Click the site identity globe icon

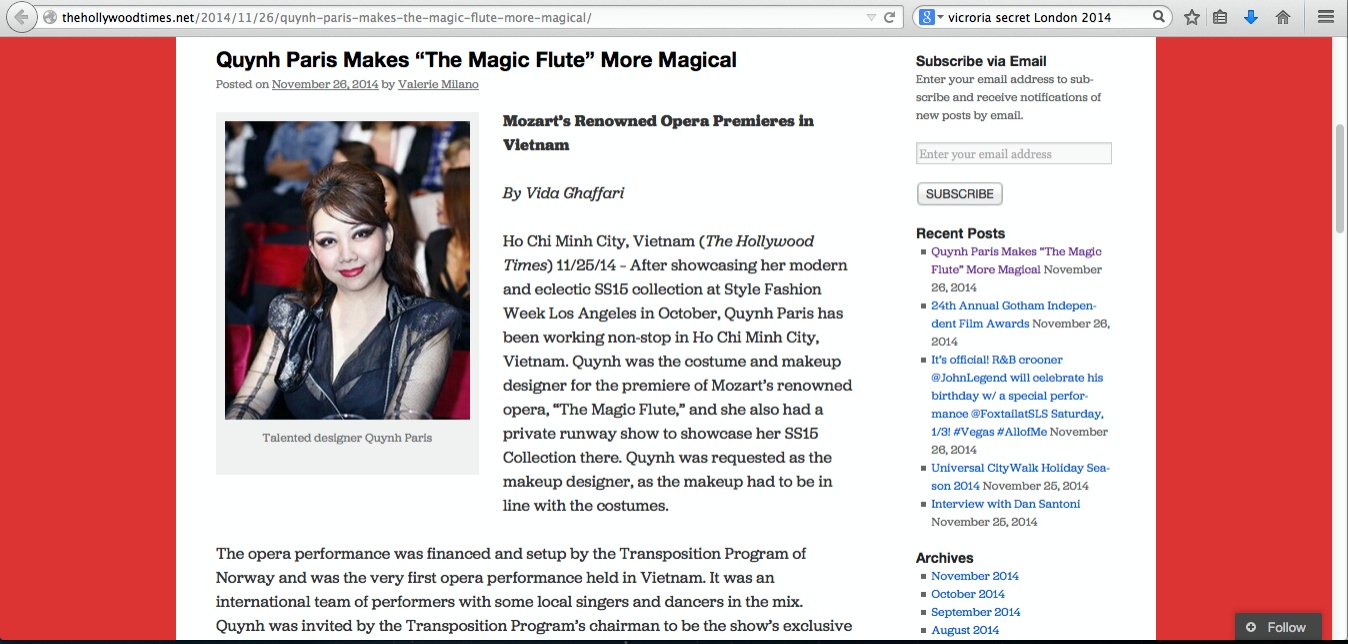click(50, 17)
